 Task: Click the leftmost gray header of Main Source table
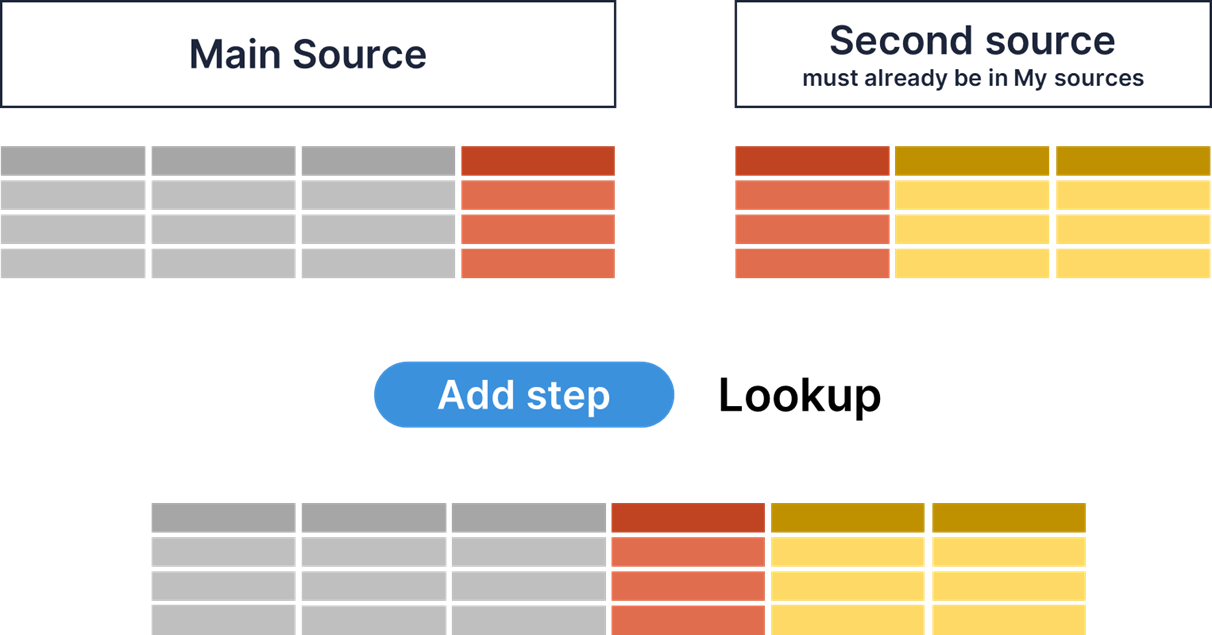tap(73, 161)
